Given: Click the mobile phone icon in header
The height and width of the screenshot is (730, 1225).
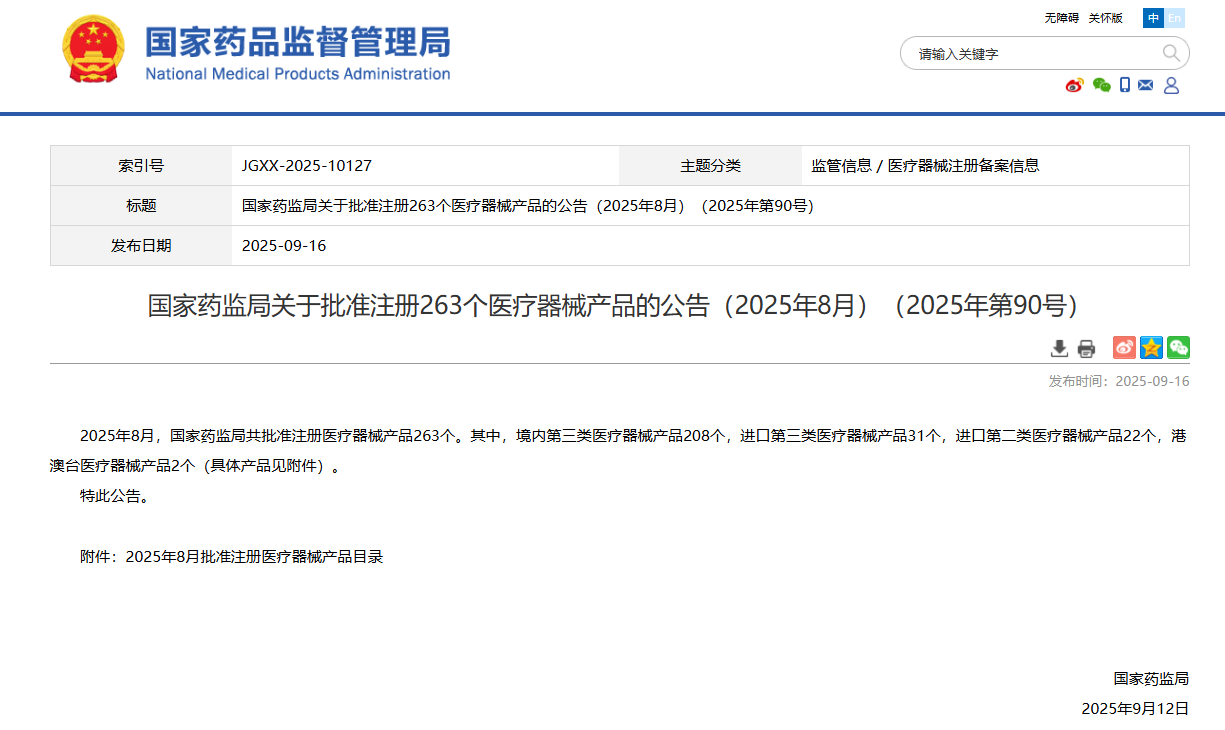Looking at the screenshot, I should (1125, 85).
